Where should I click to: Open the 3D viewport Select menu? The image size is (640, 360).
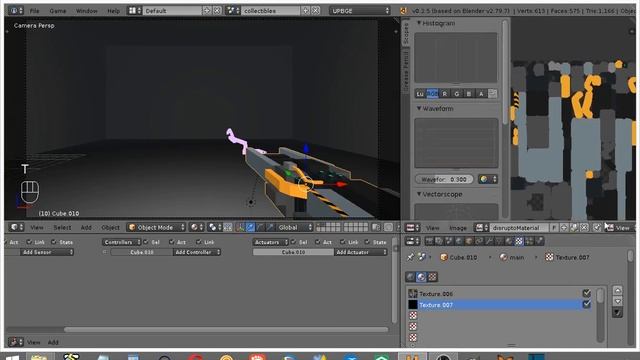pos(62,227)
